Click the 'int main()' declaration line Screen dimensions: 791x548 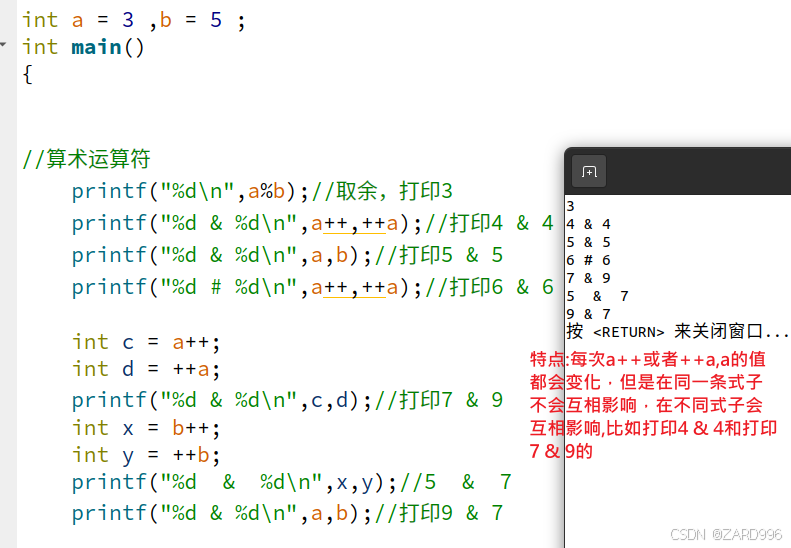point(83,47)
